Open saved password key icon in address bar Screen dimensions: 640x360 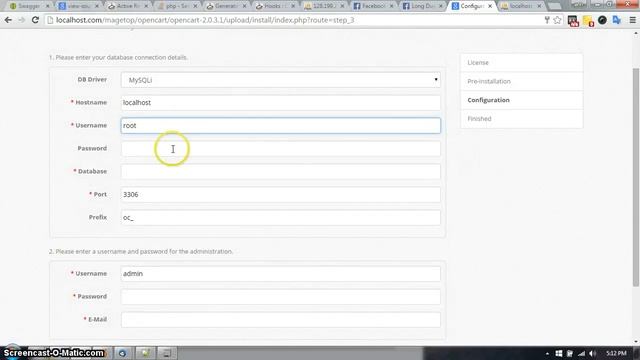point(547,20)
